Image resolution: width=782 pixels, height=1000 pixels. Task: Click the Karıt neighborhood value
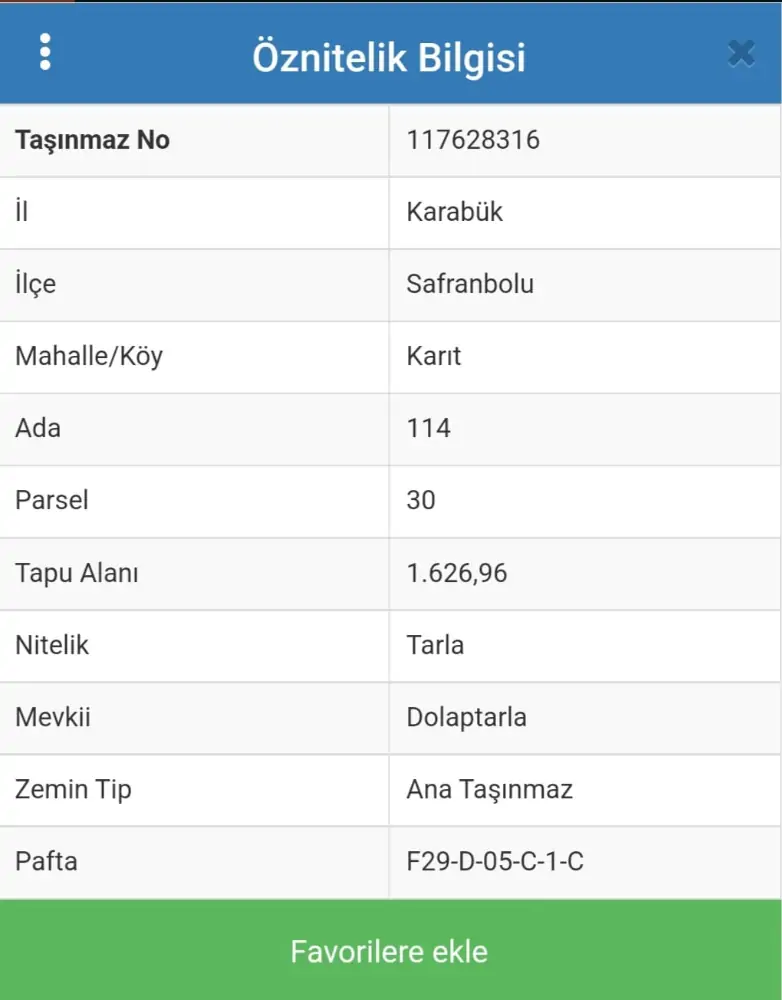pyautogui.click(x=434, y=356)
